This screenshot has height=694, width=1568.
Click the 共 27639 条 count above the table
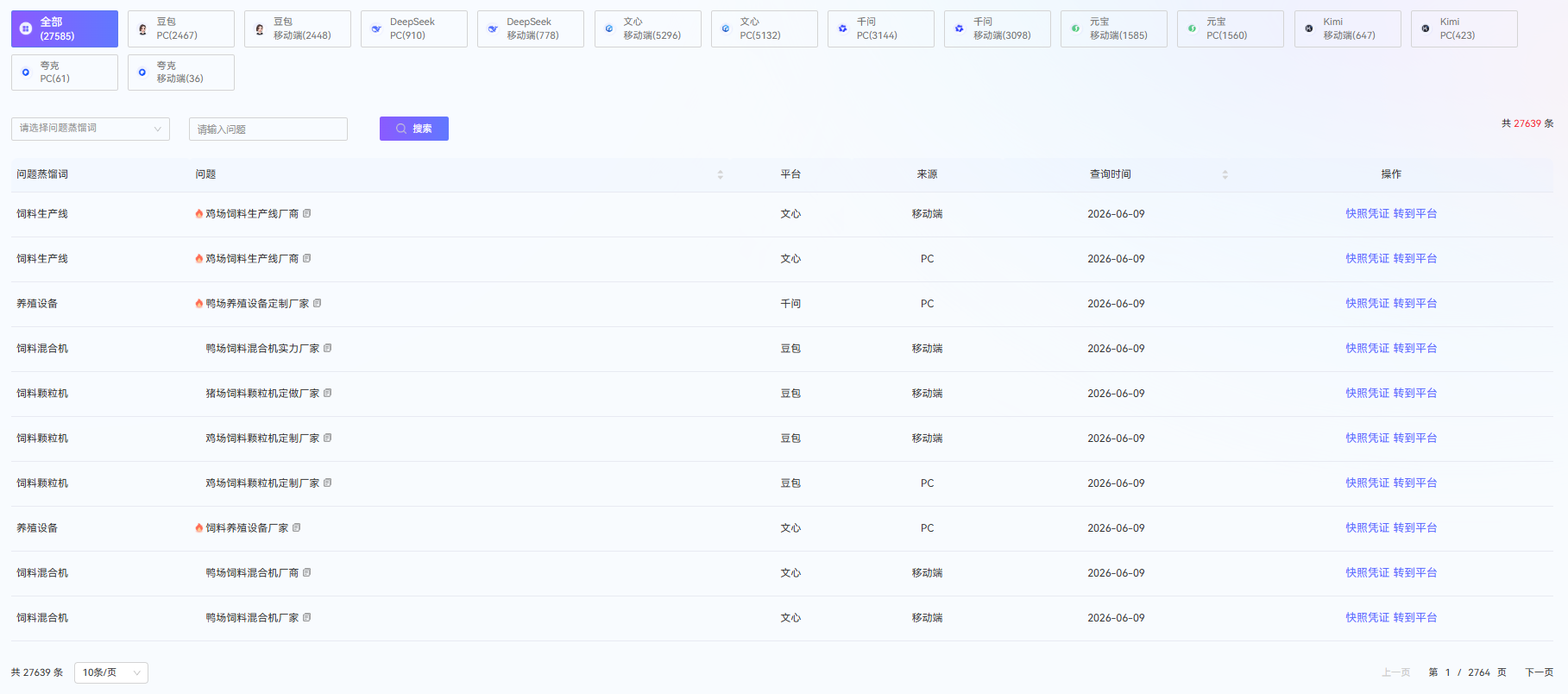point(1527,123)
